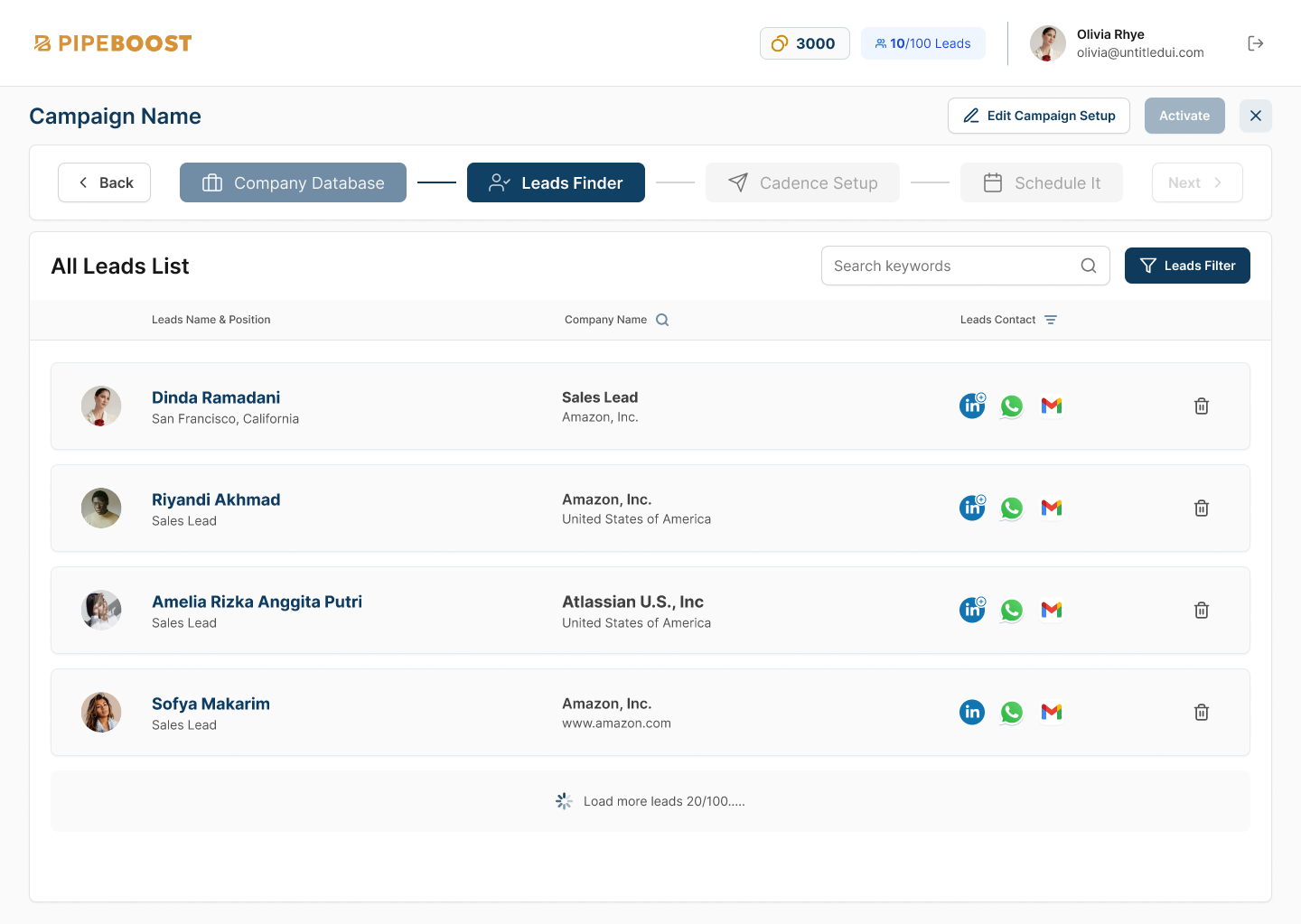1301x924 pixels.
Task: Select the Leads Finder step
Action: click(556, 182)
